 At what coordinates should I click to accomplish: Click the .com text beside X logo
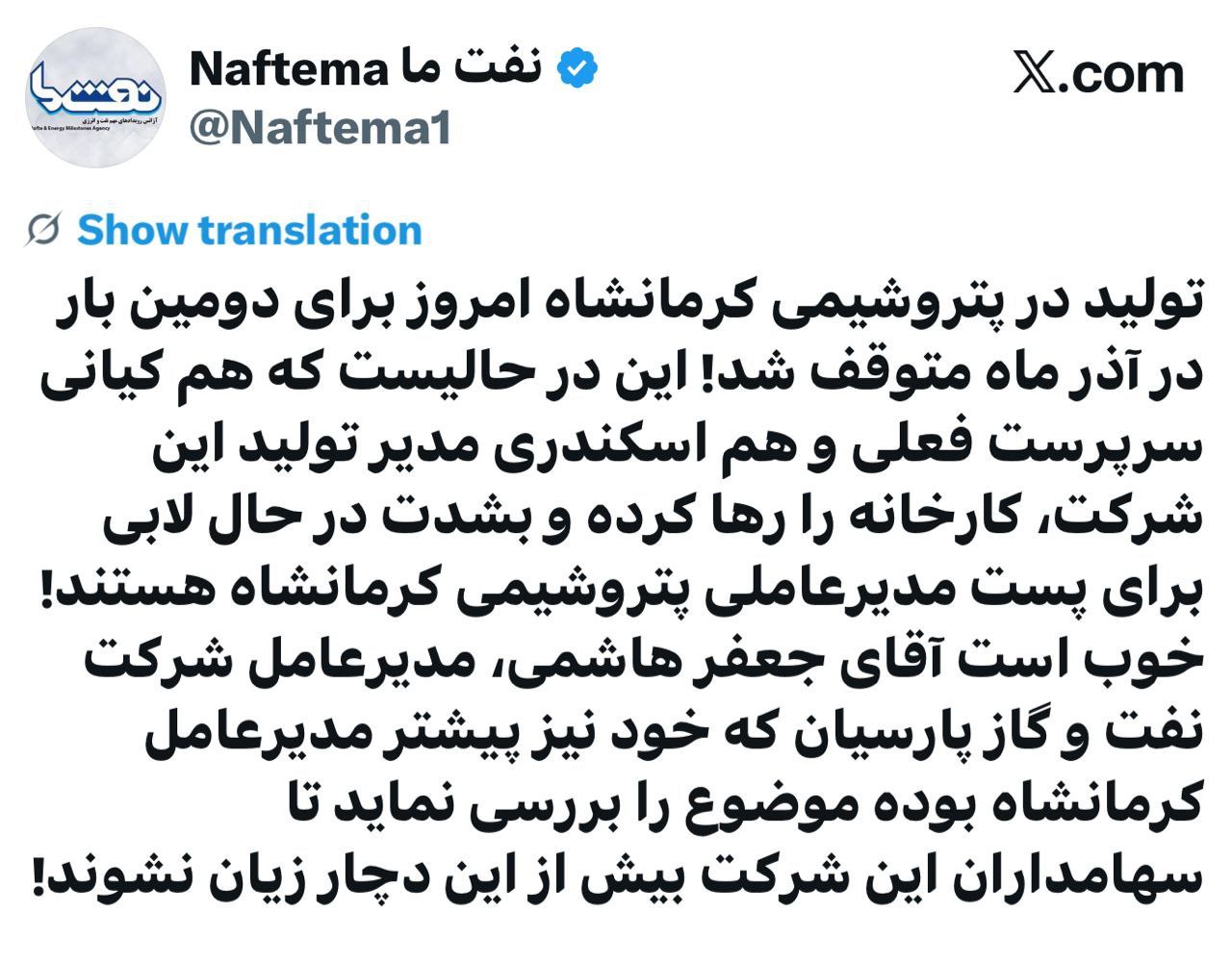(x=1122, y=74)
